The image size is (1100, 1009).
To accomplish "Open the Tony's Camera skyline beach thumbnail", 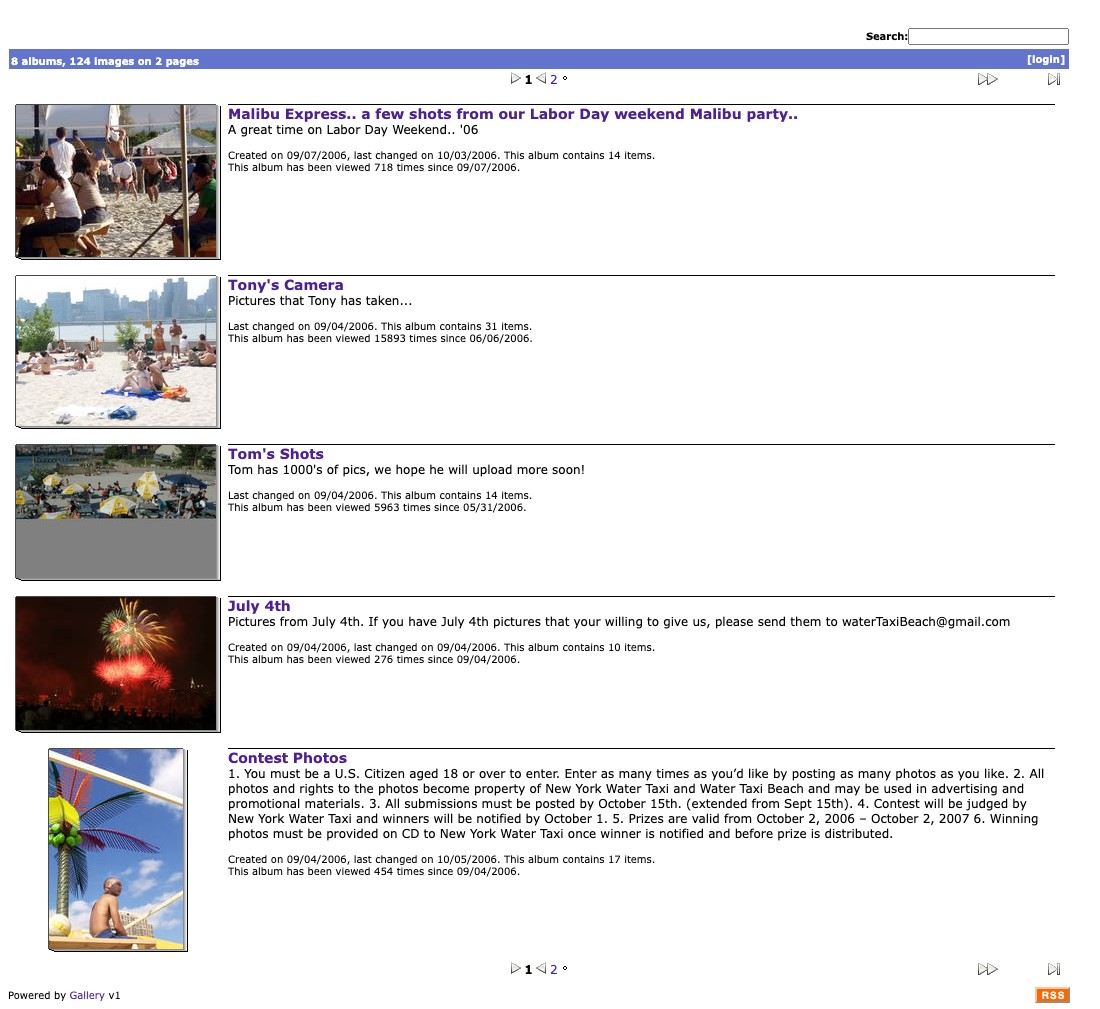I will click(x=116, y=351).
